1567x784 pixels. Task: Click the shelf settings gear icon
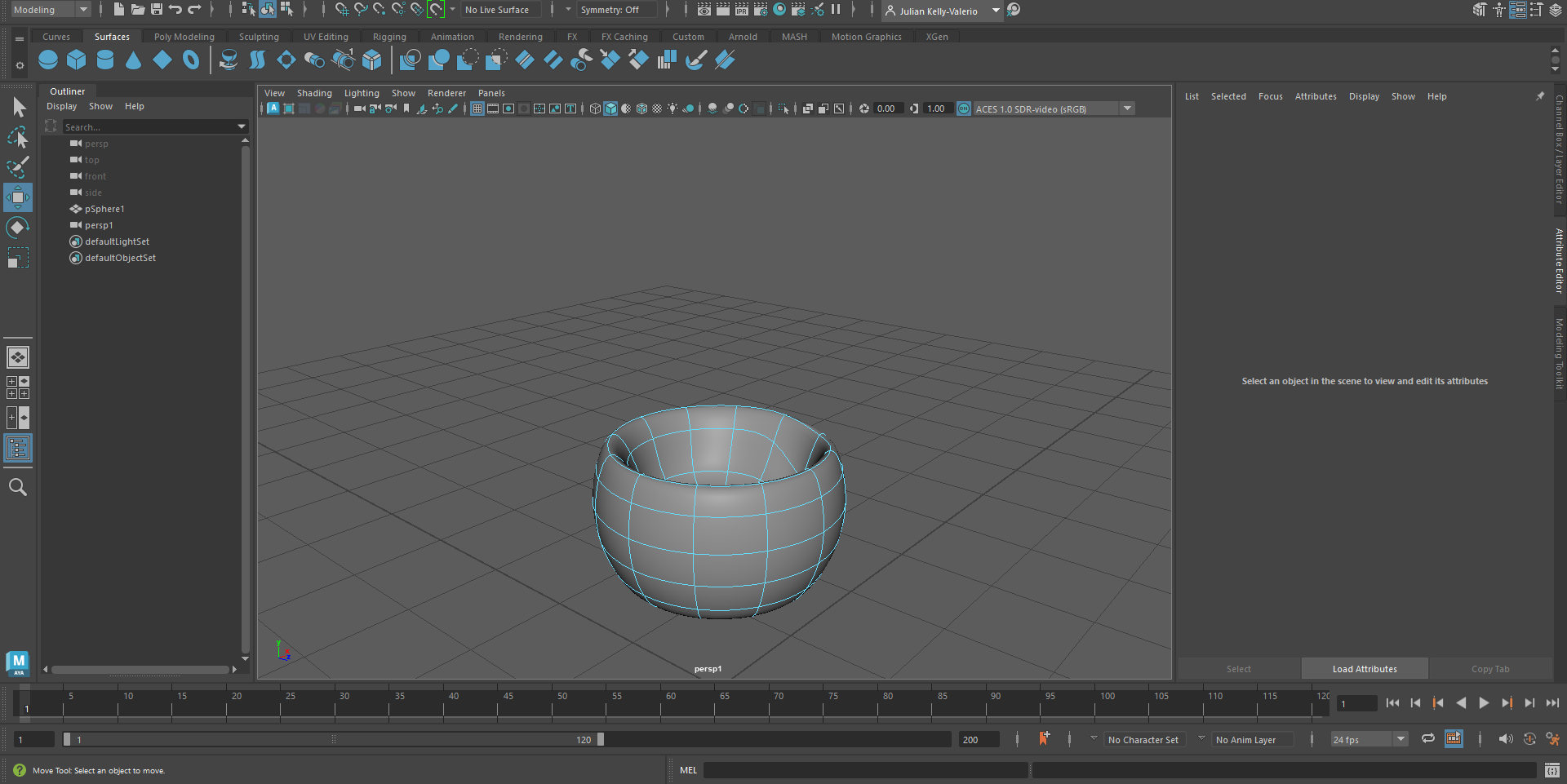click(20, 65)
